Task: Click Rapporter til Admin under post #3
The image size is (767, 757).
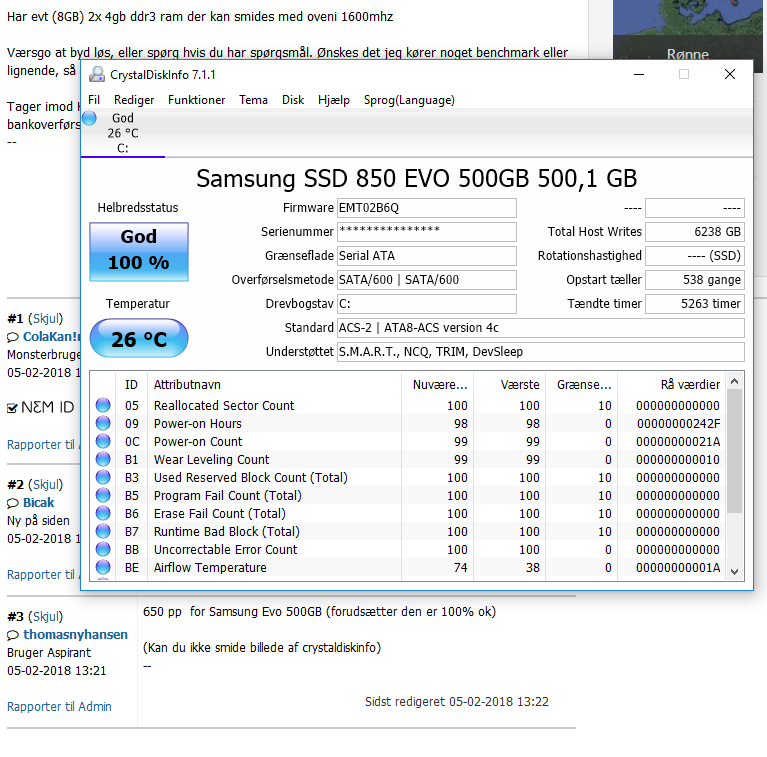Action: (x=59, y=707)
